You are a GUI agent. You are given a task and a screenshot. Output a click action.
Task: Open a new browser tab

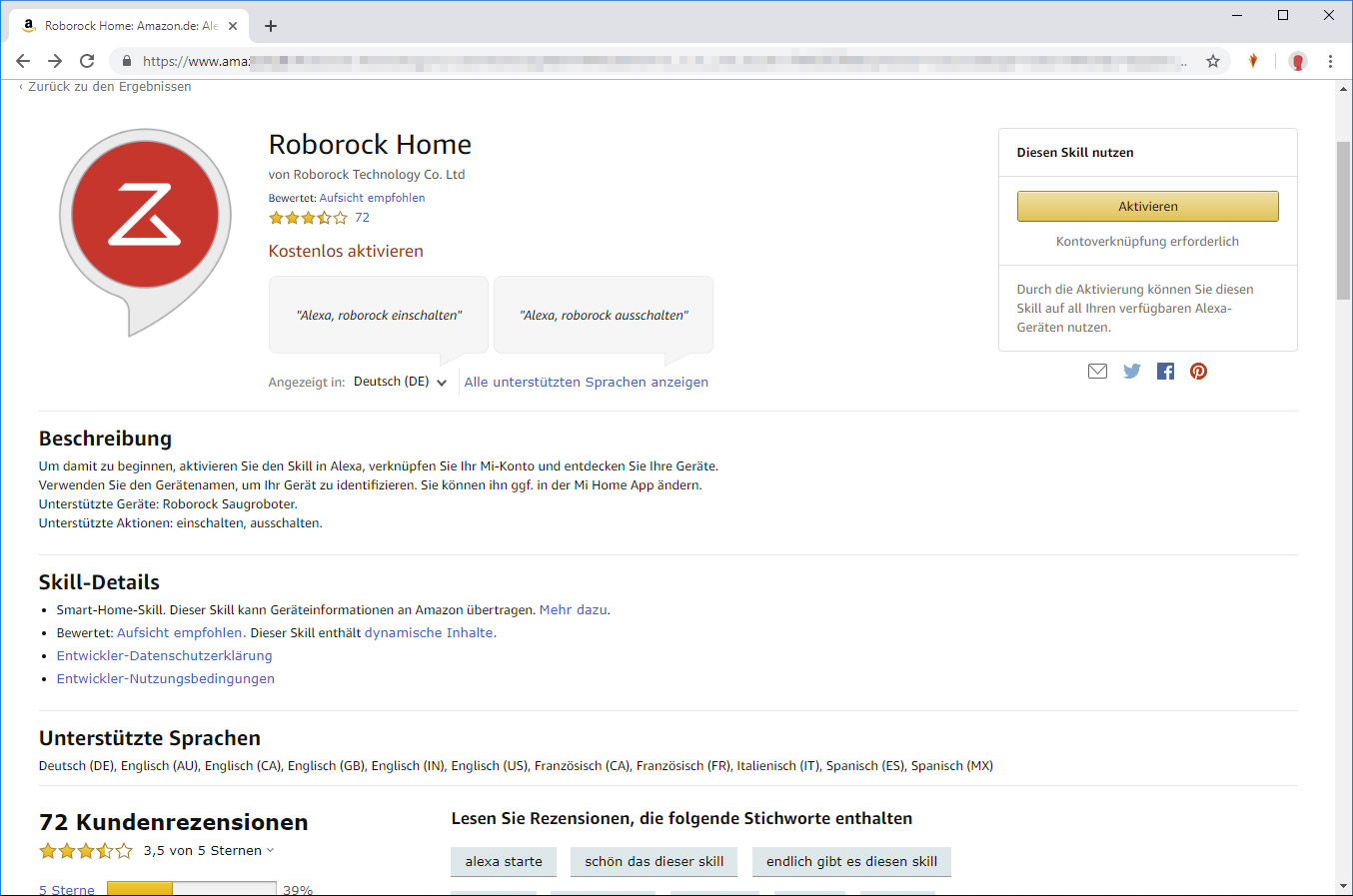pos(271,26)
